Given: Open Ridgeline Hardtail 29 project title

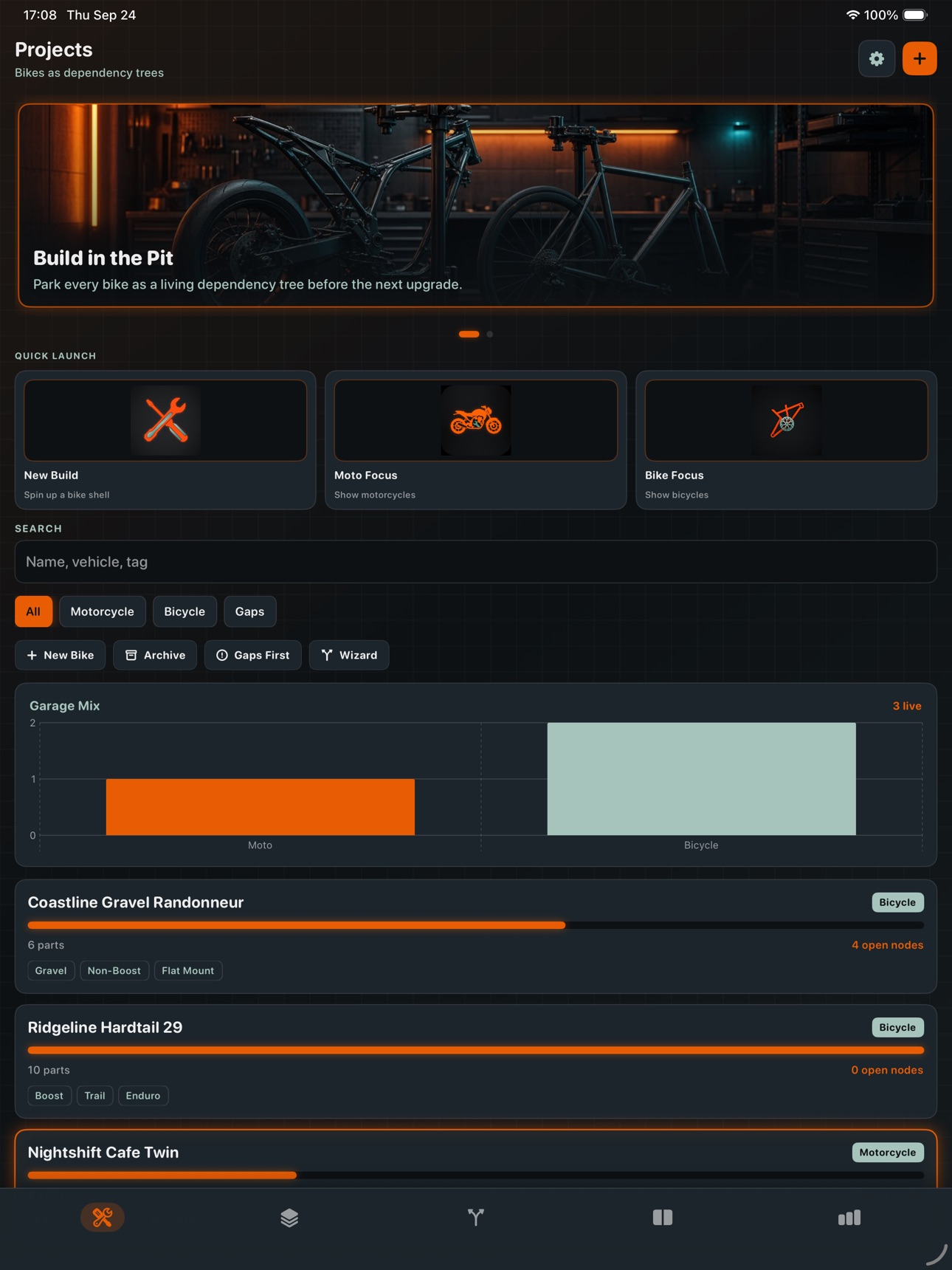Looking at the screenshot, I should tap(105, 1027).
